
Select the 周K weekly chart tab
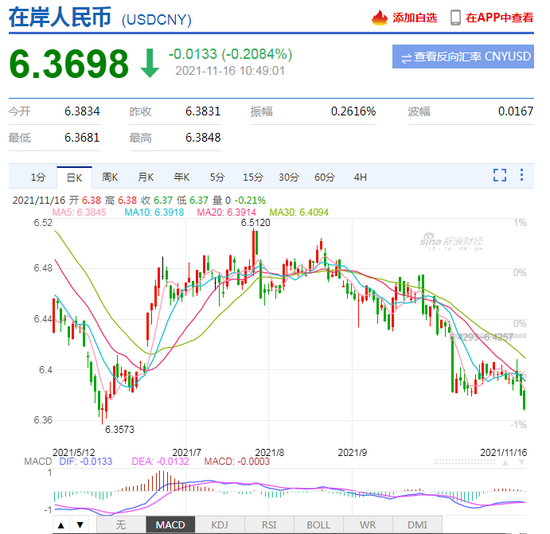pyautogui.click(x=110, y=178)
